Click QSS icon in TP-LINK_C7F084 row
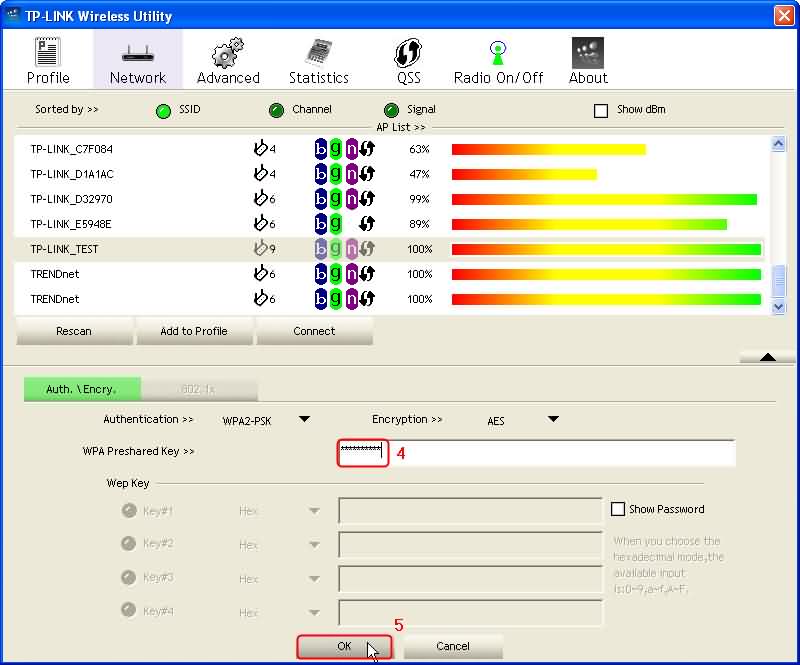This screenshot has height=665, width=800. click(367, 149)
